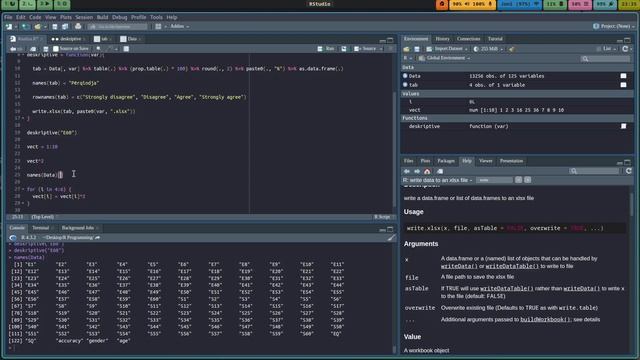Switch to the Background Jobs tab

click(78, 228)
